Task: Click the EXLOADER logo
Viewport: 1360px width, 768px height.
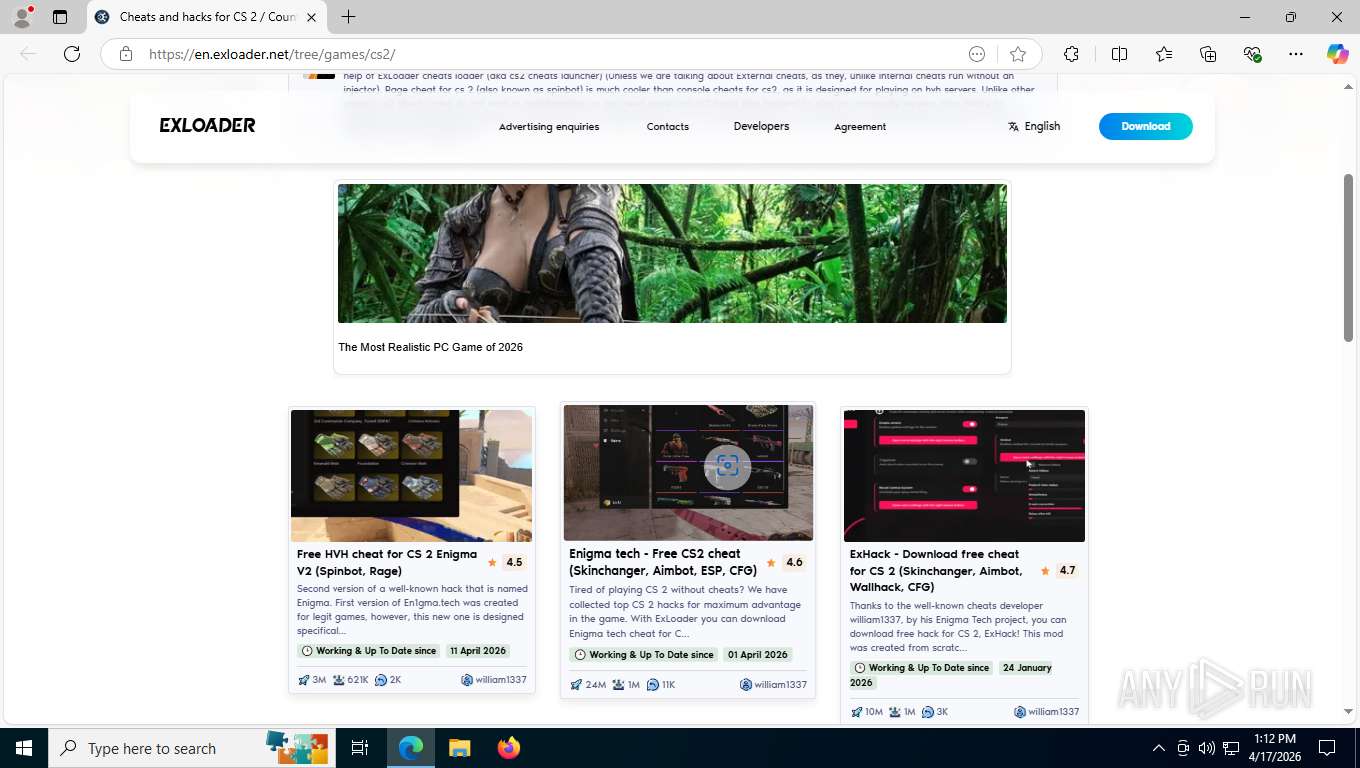Action: click(x=207, y=125)
